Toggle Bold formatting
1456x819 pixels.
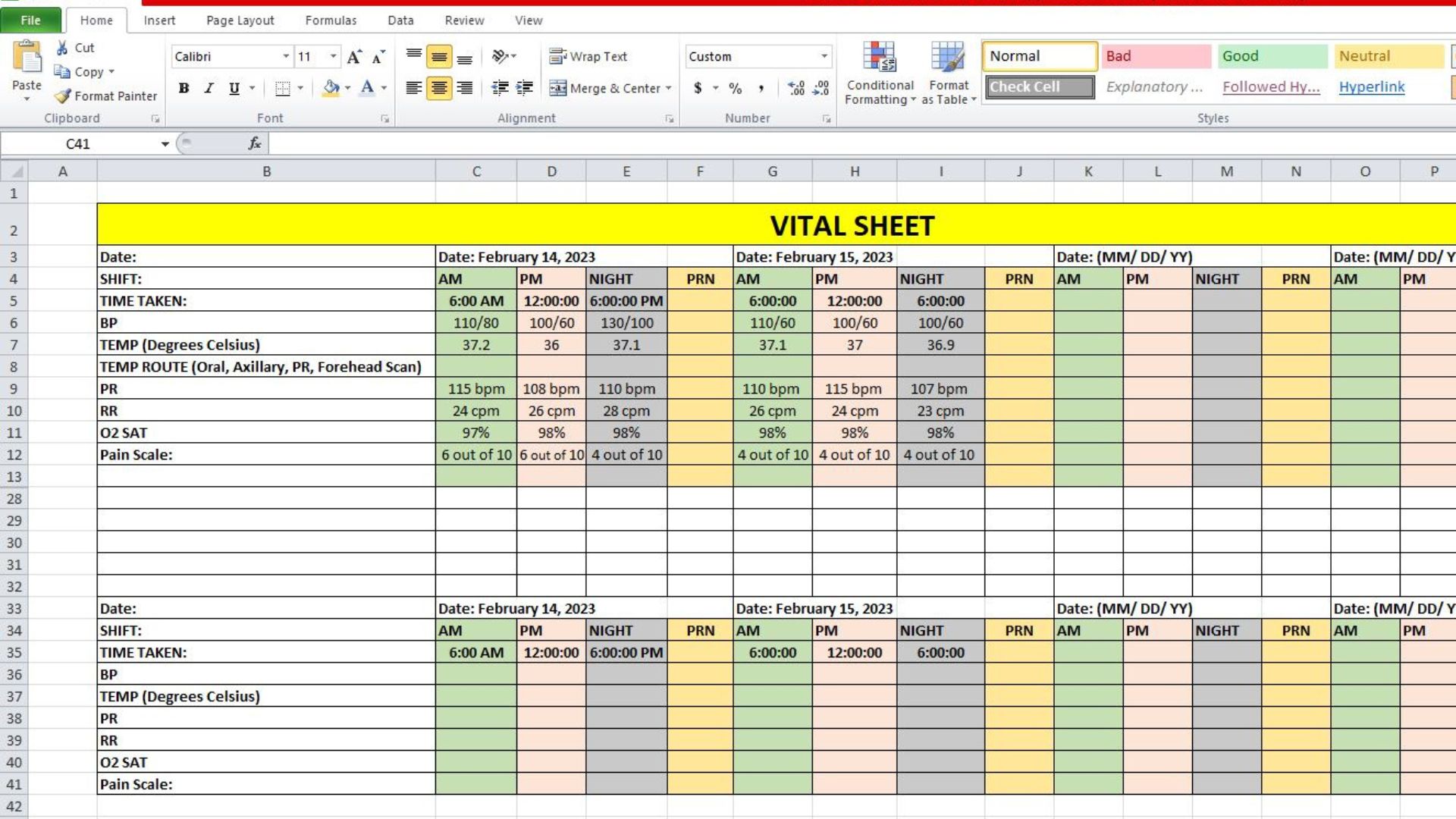[x=184, y=88]
